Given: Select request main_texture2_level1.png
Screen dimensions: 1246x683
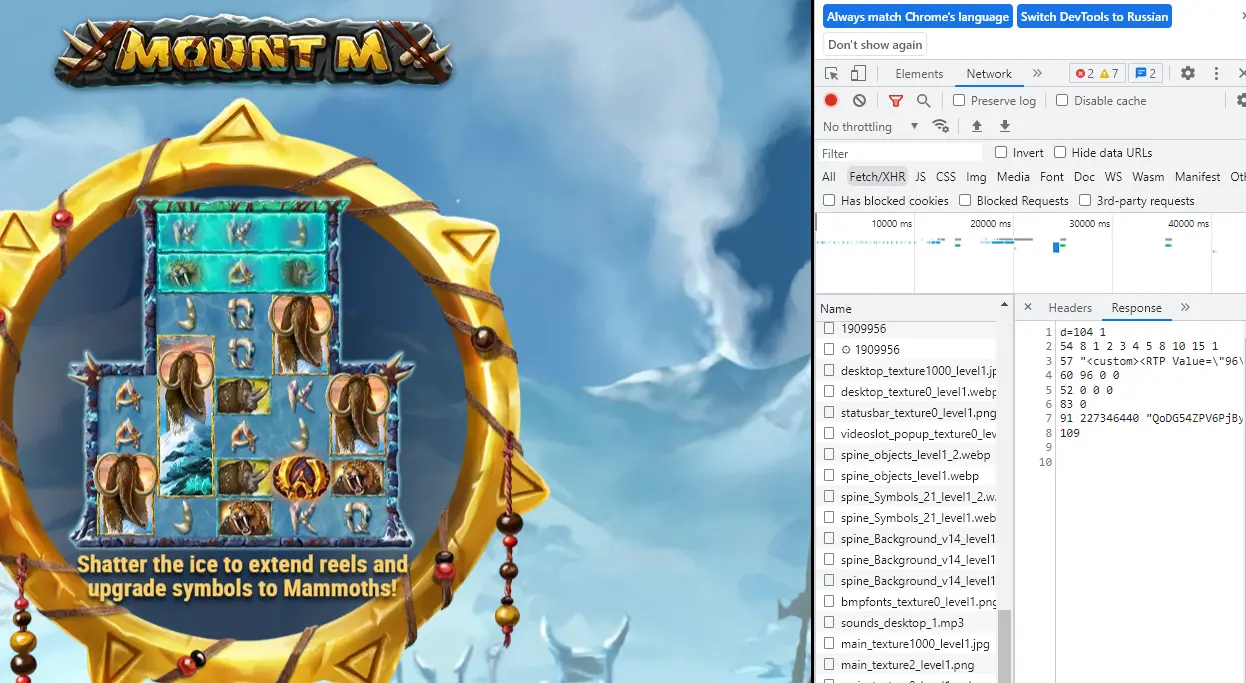Looking at the screenshot, I should coord(906,665).
